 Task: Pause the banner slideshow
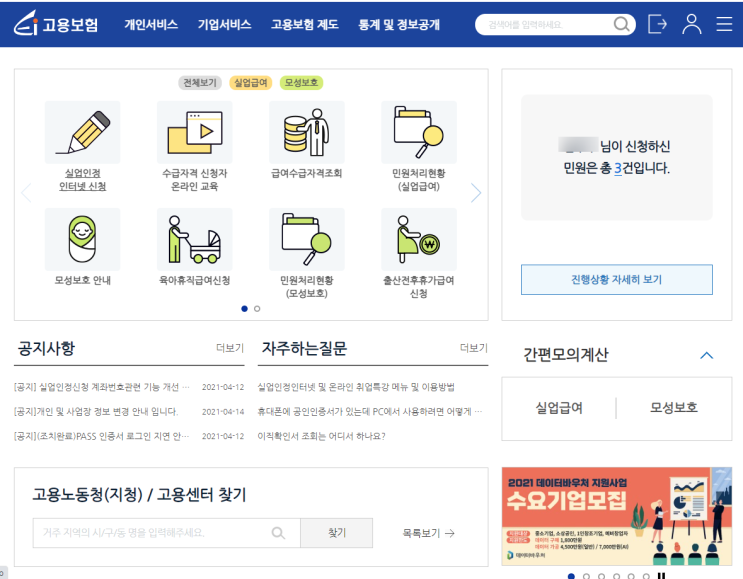[x=661, y=576]
